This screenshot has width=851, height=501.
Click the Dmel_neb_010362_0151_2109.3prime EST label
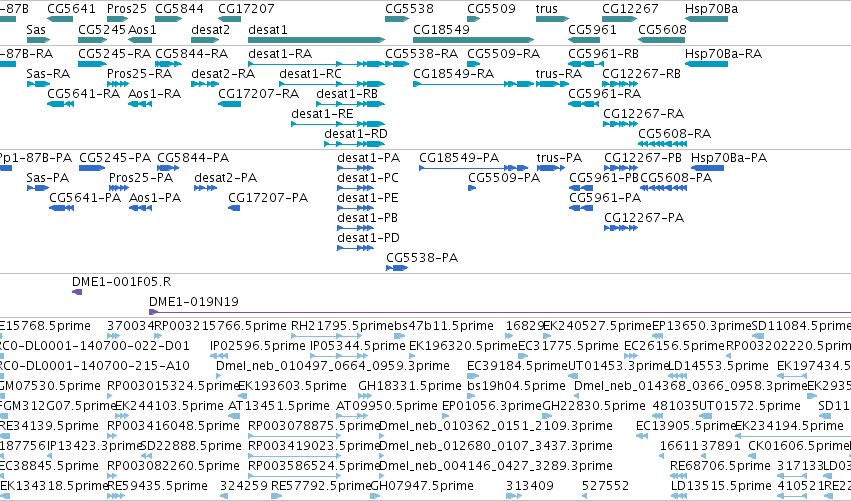point(496,427)
